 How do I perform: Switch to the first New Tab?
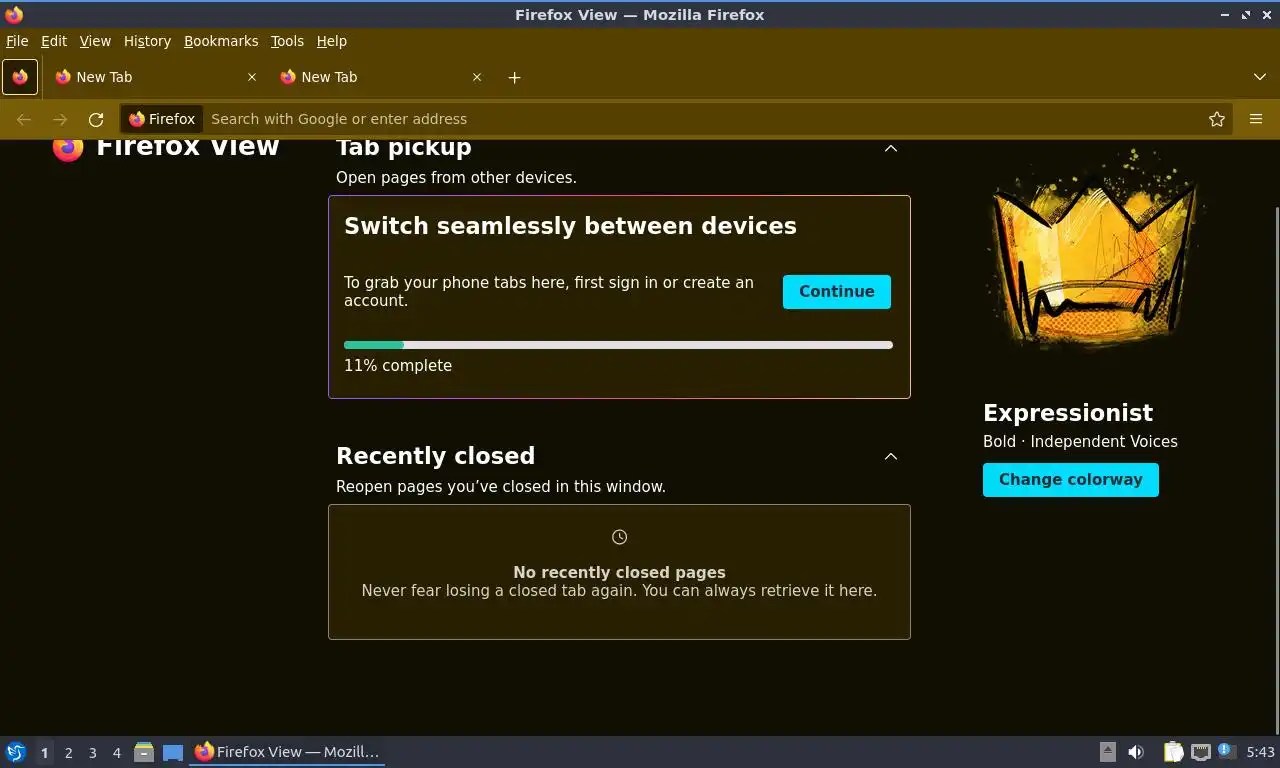(x=155, y=77)
